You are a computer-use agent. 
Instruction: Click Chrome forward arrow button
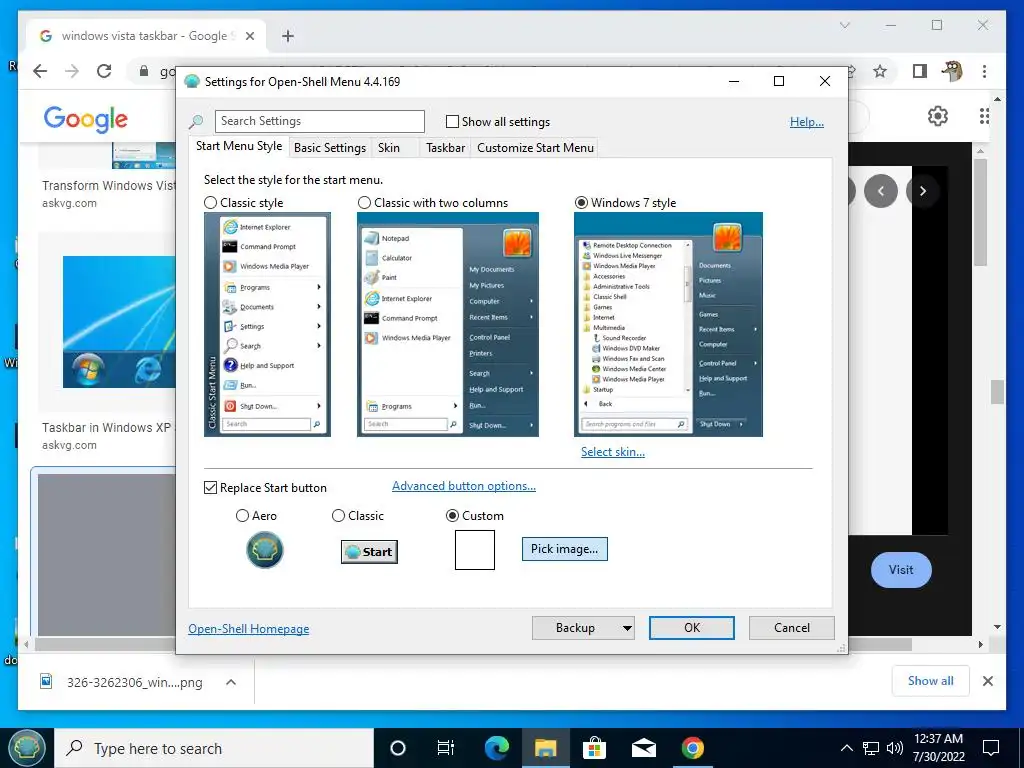(x=72, y=71)
